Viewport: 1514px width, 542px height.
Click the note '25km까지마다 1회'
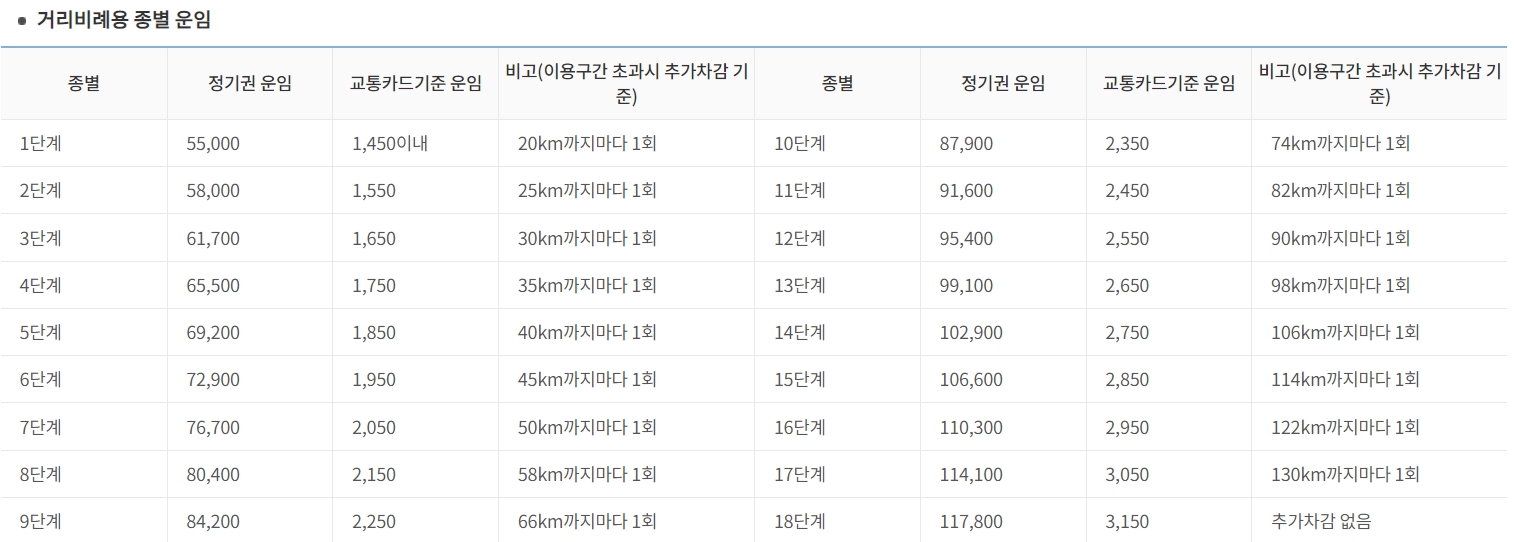click(x=587, y=190)
